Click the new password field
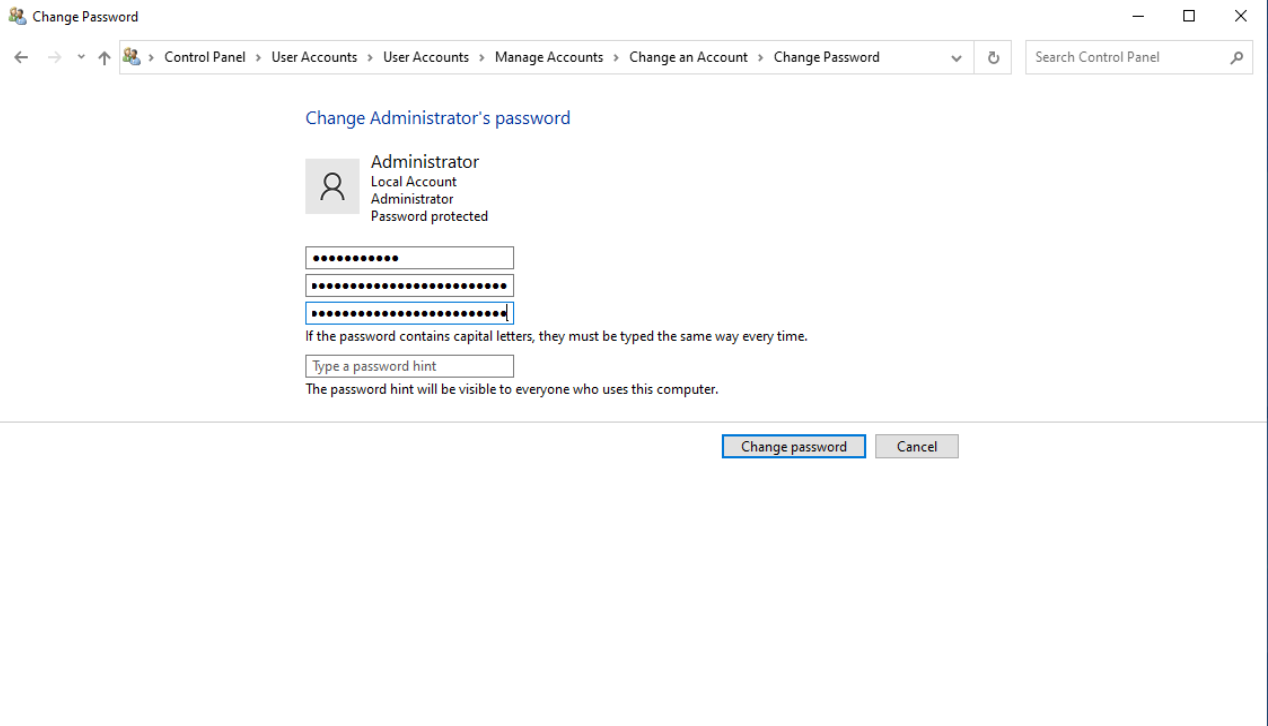The width and height of the screenshot is (1268, 726). [409, 286]
